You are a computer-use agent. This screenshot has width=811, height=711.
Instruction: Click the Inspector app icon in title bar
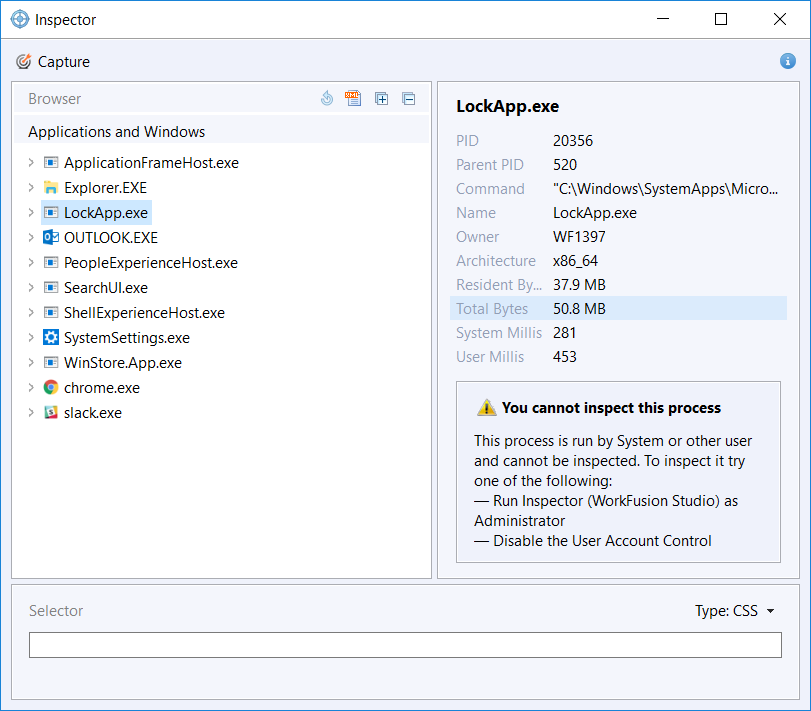(20, 19)
